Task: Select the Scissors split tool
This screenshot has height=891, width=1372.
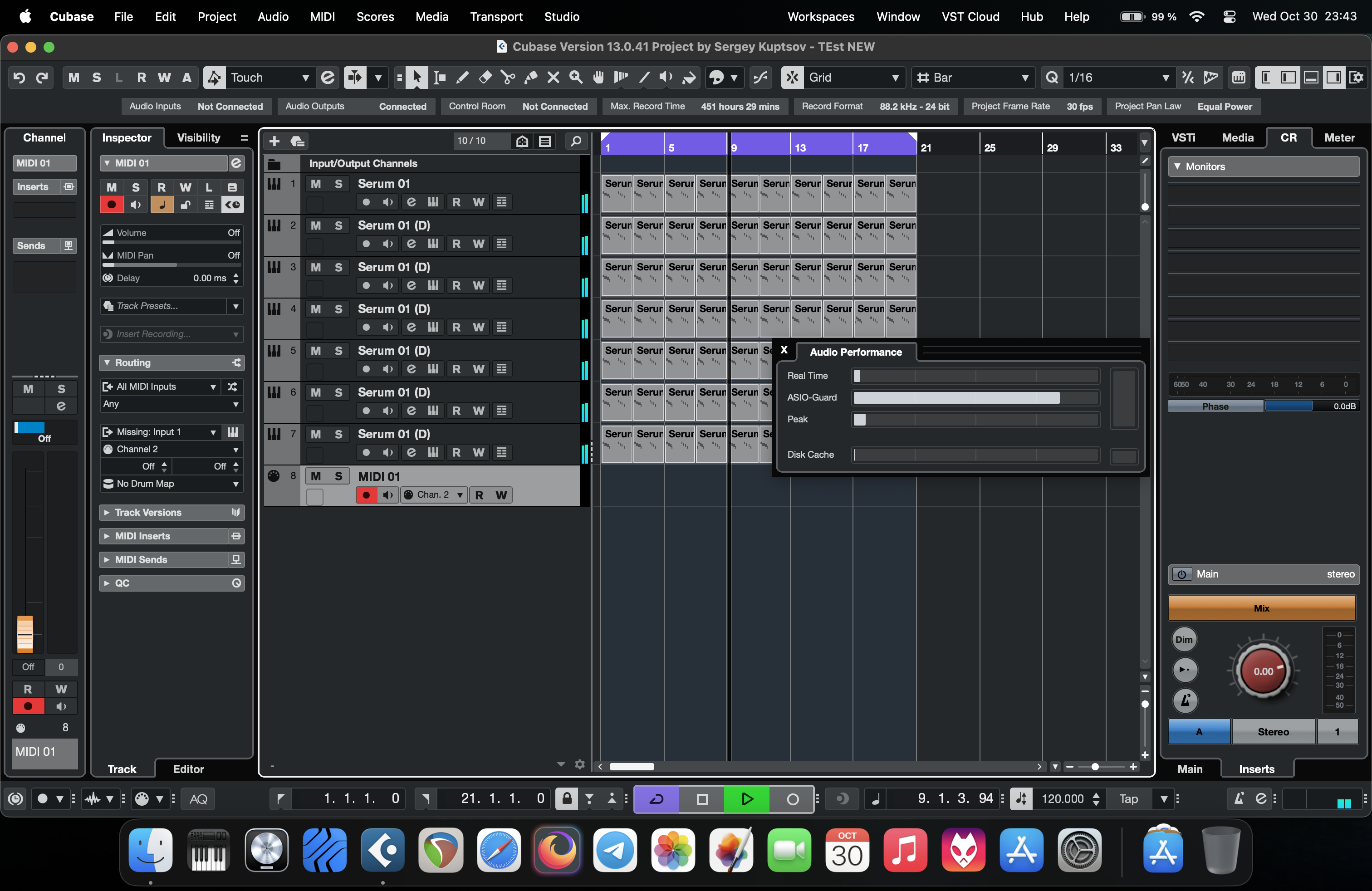Action: [x=508, y=77]
